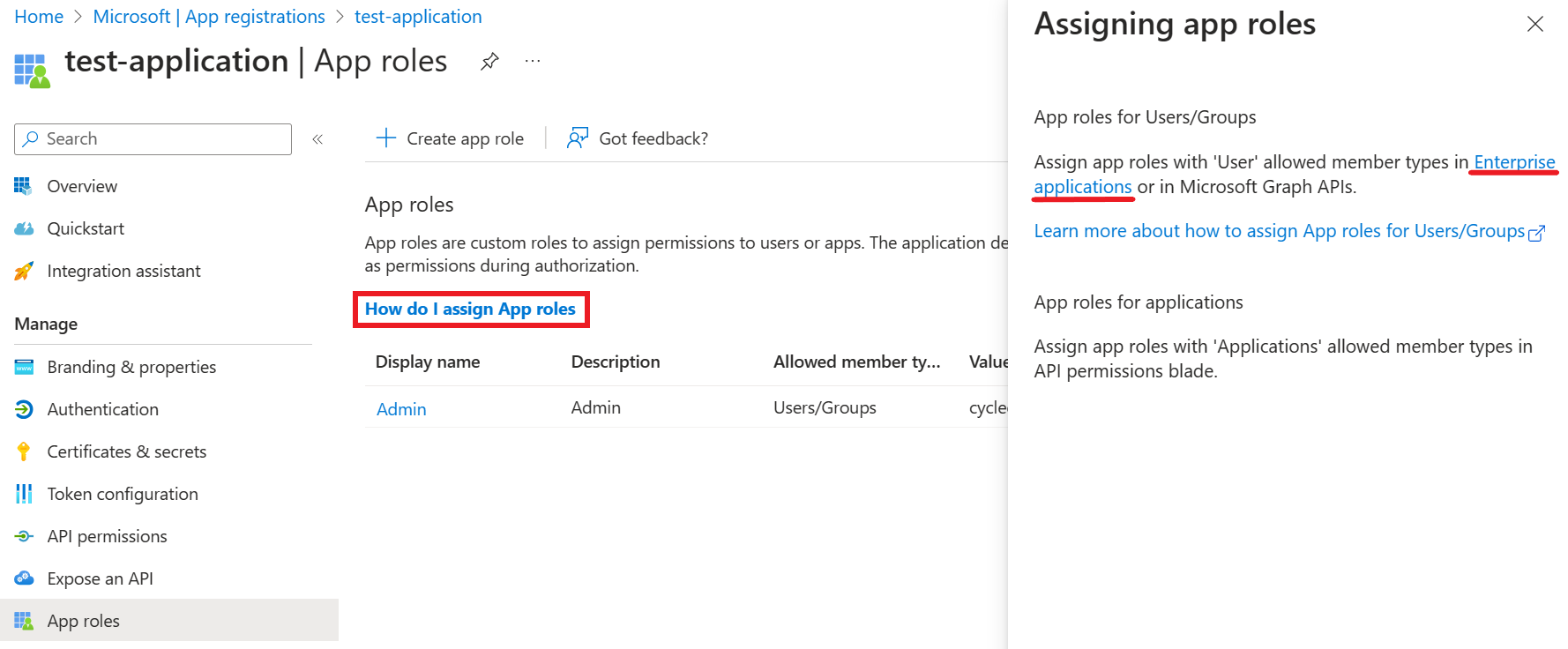Click the Quickstart cloud icon

click(x=24, y=228)
